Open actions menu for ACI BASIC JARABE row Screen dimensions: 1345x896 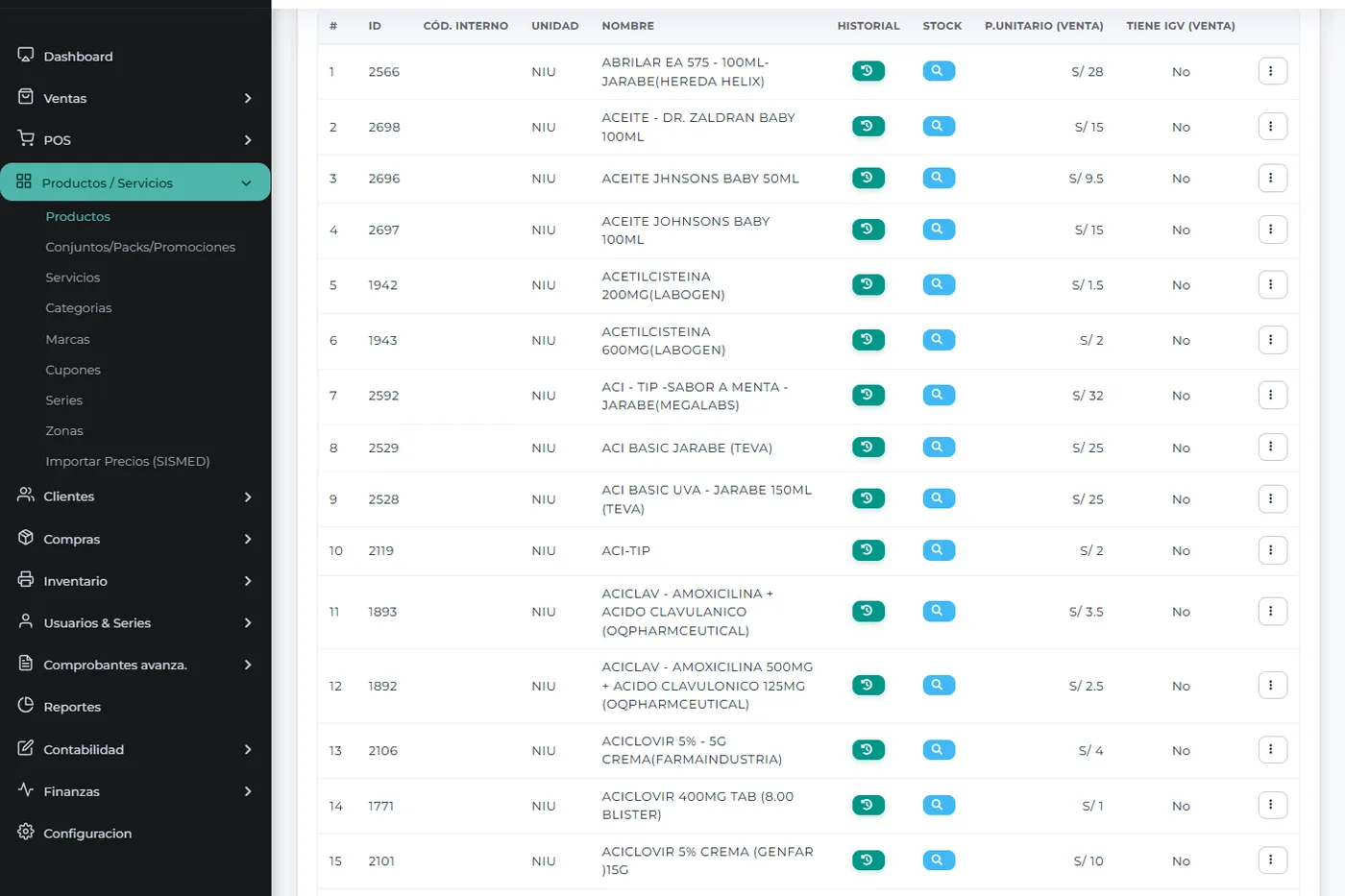click(1272, 448)
